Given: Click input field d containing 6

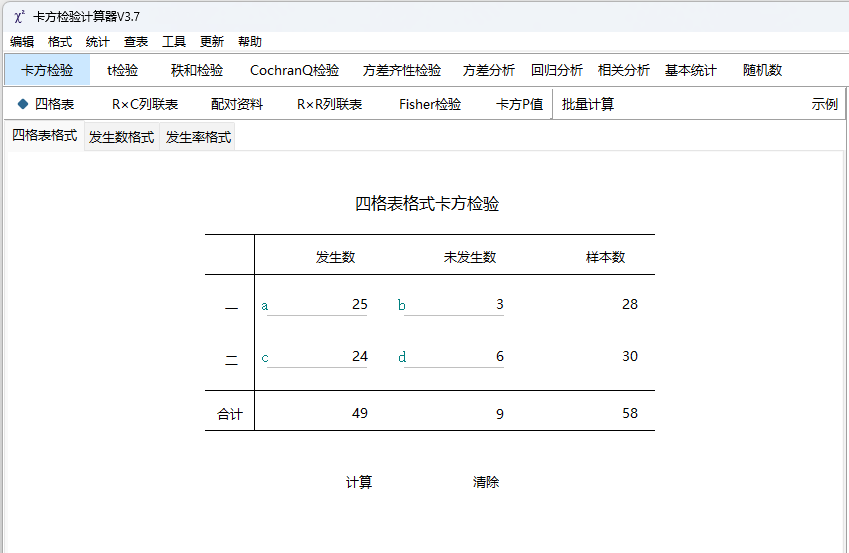Looking at the screenshot, I should (x=454, y=356).
